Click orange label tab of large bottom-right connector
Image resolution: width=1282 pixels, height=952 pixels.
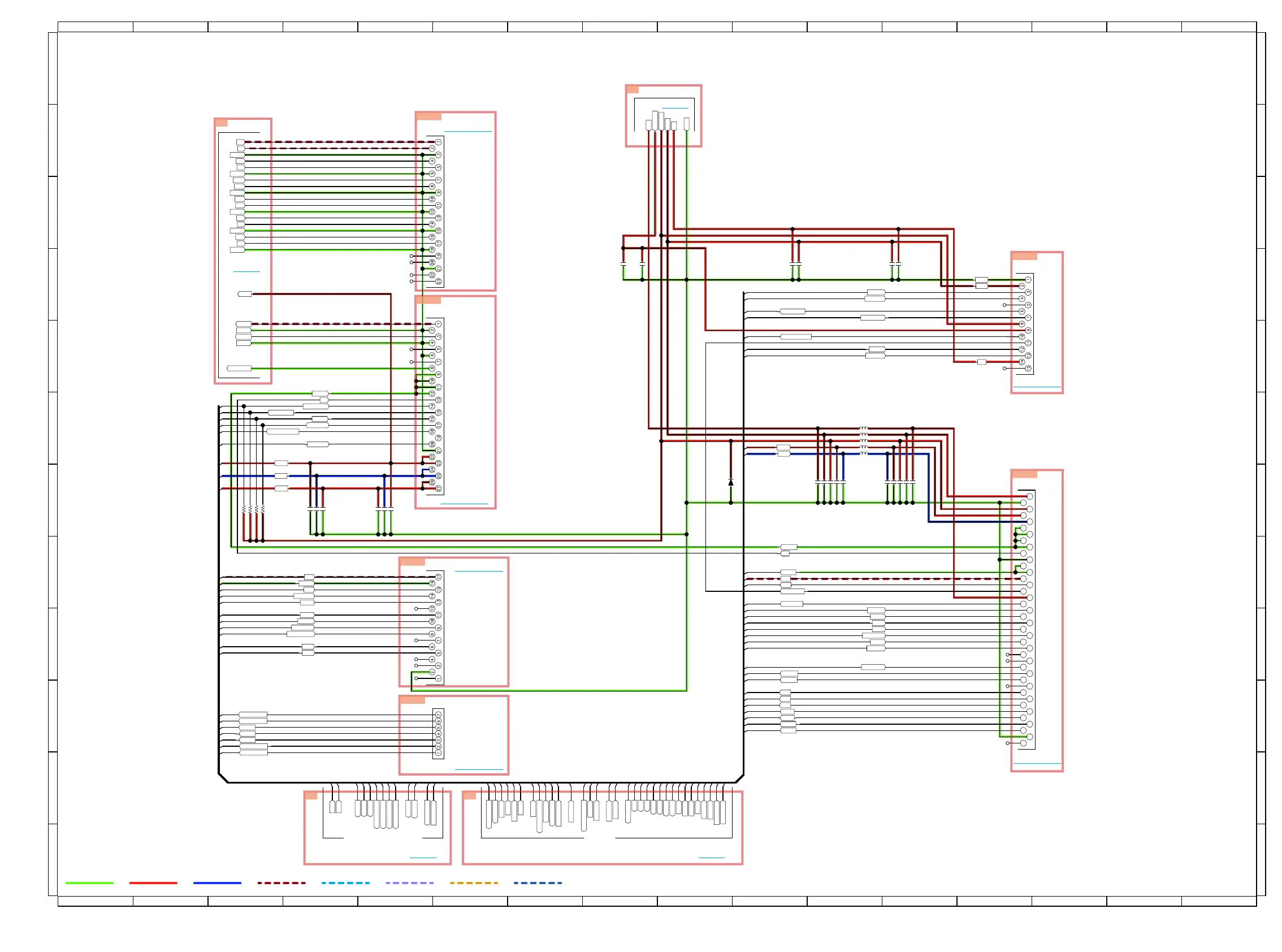(1024, 474)
